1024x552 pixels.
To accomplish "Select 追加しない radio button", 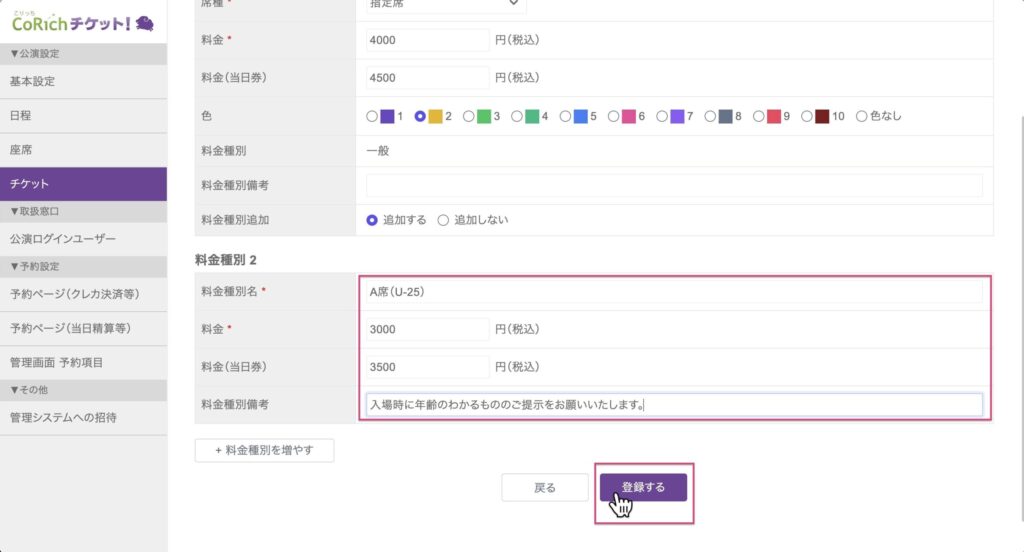I will point(444,220).
